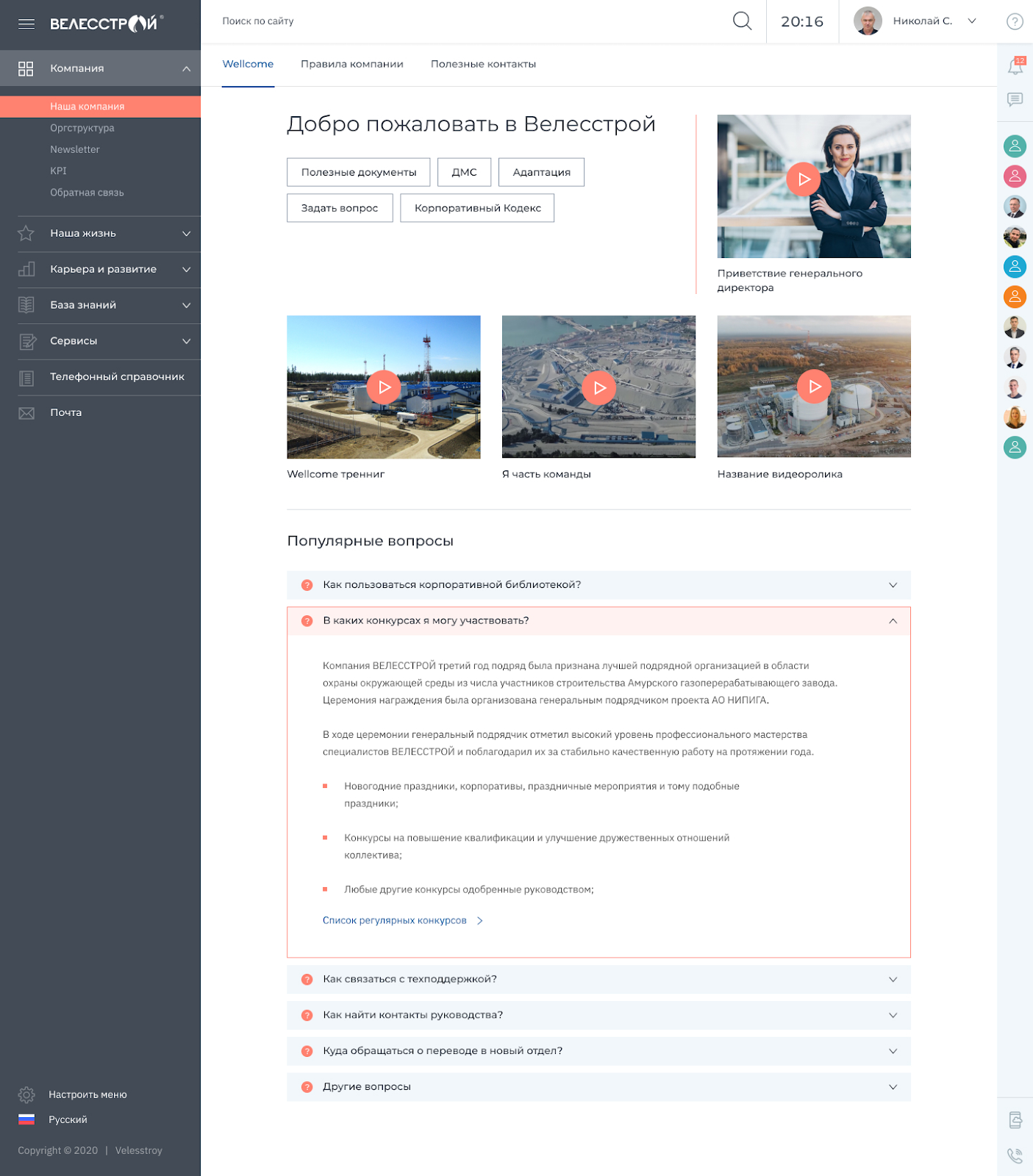Viewport: 1033px width, 1176px height.
Task: Expand the Карьера и развитие chevron
Action: (187, 269)
